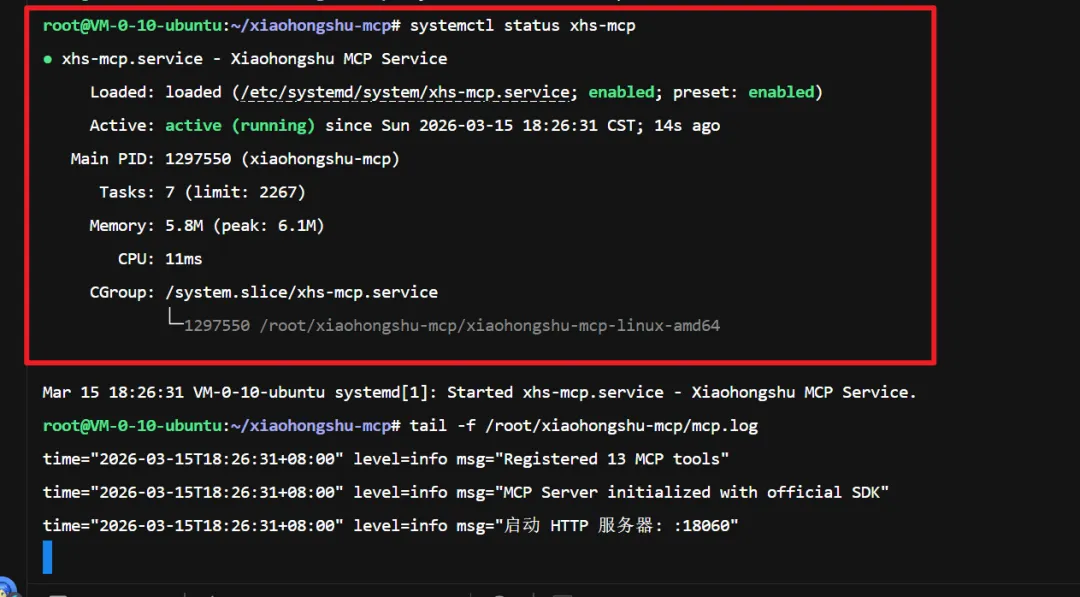Click the '(limit: 2267)' text

(245, 192)
